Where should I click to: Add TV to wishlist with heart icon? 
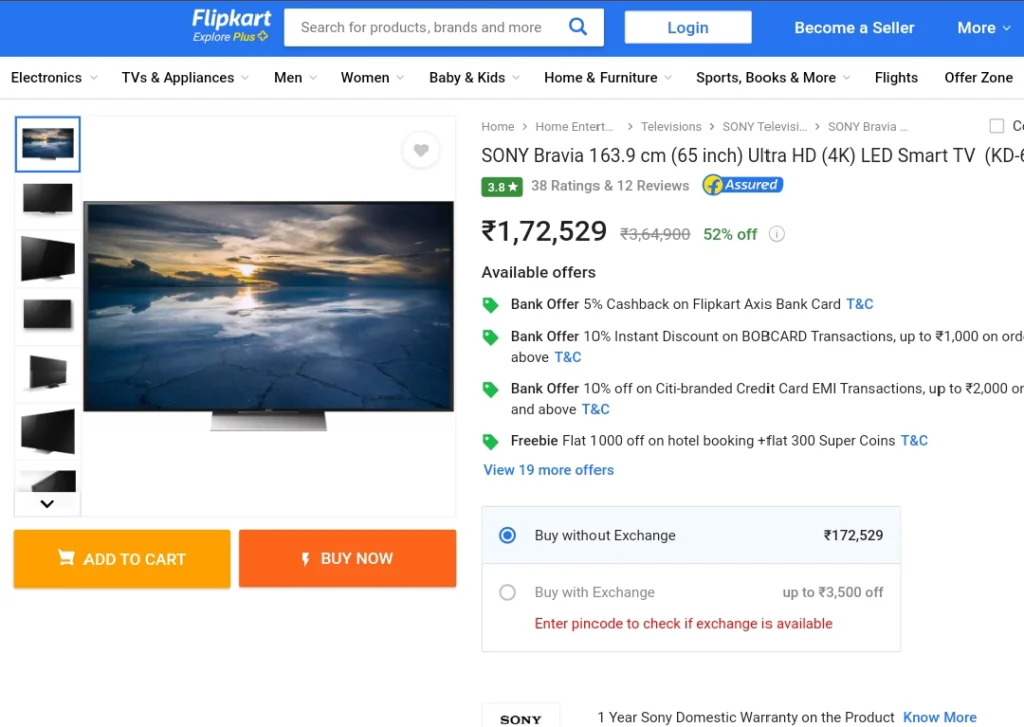tap(421, 150)
